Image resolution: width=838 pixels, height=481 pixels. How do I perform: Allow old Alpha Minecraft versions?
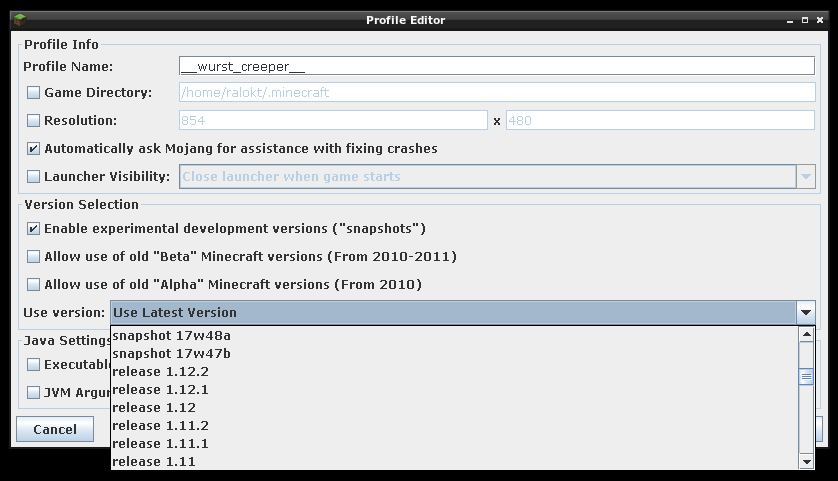tap(34, 285)
